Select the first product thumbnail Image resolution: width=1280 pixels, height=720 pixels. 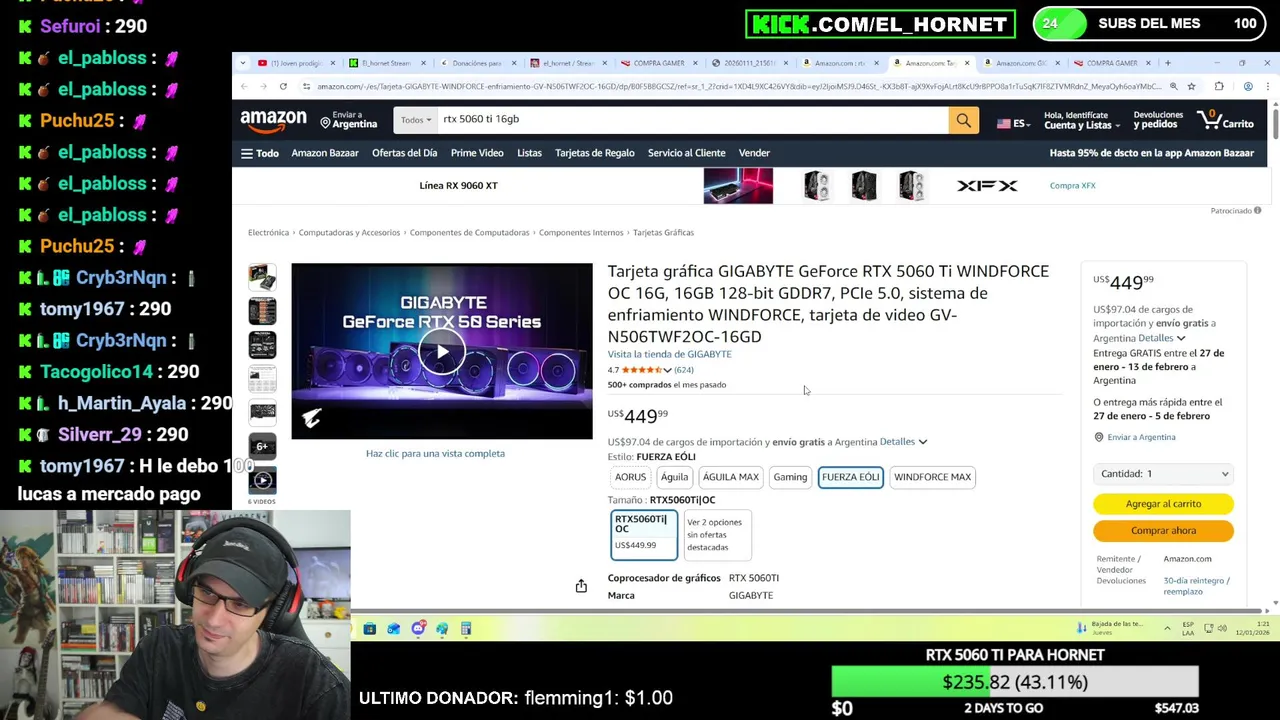click(x=262, y=277)
